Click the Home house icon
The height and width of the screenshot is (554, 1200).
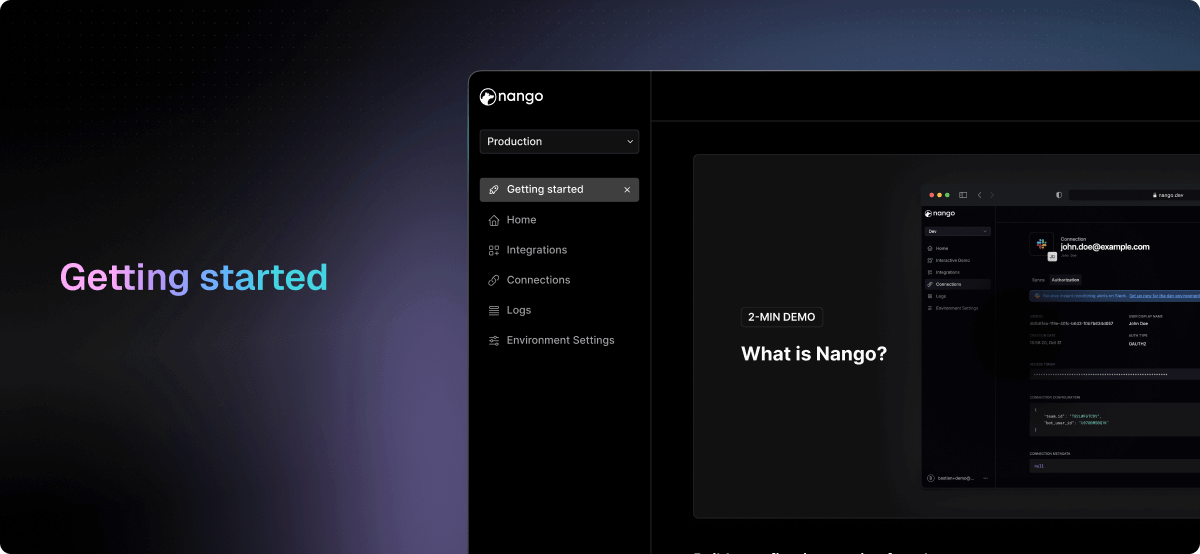494,220
